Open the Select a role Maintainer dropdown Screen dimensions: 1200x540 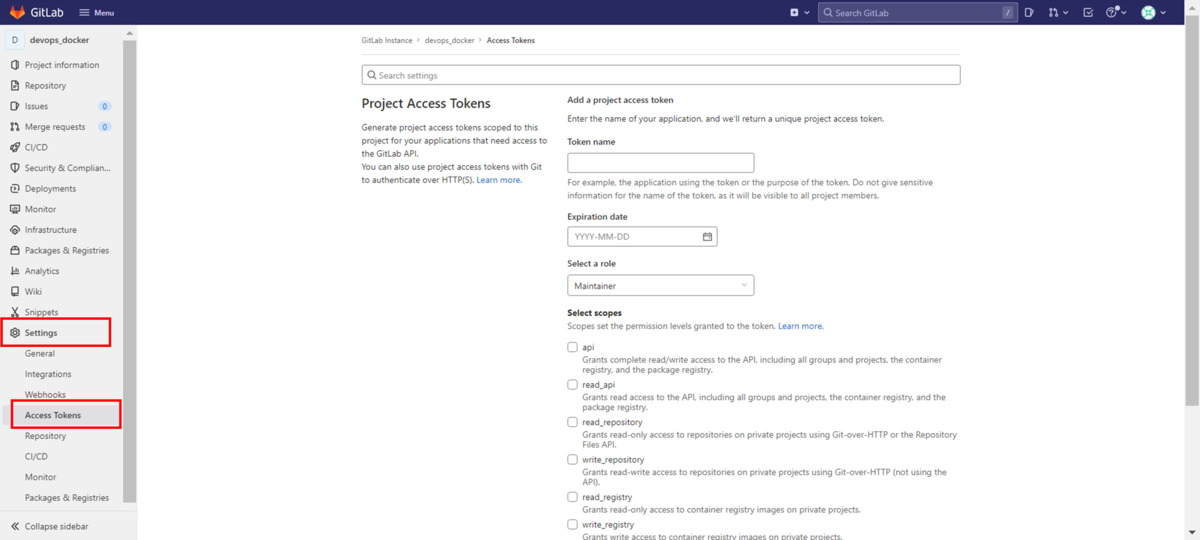tap(660, 286)
